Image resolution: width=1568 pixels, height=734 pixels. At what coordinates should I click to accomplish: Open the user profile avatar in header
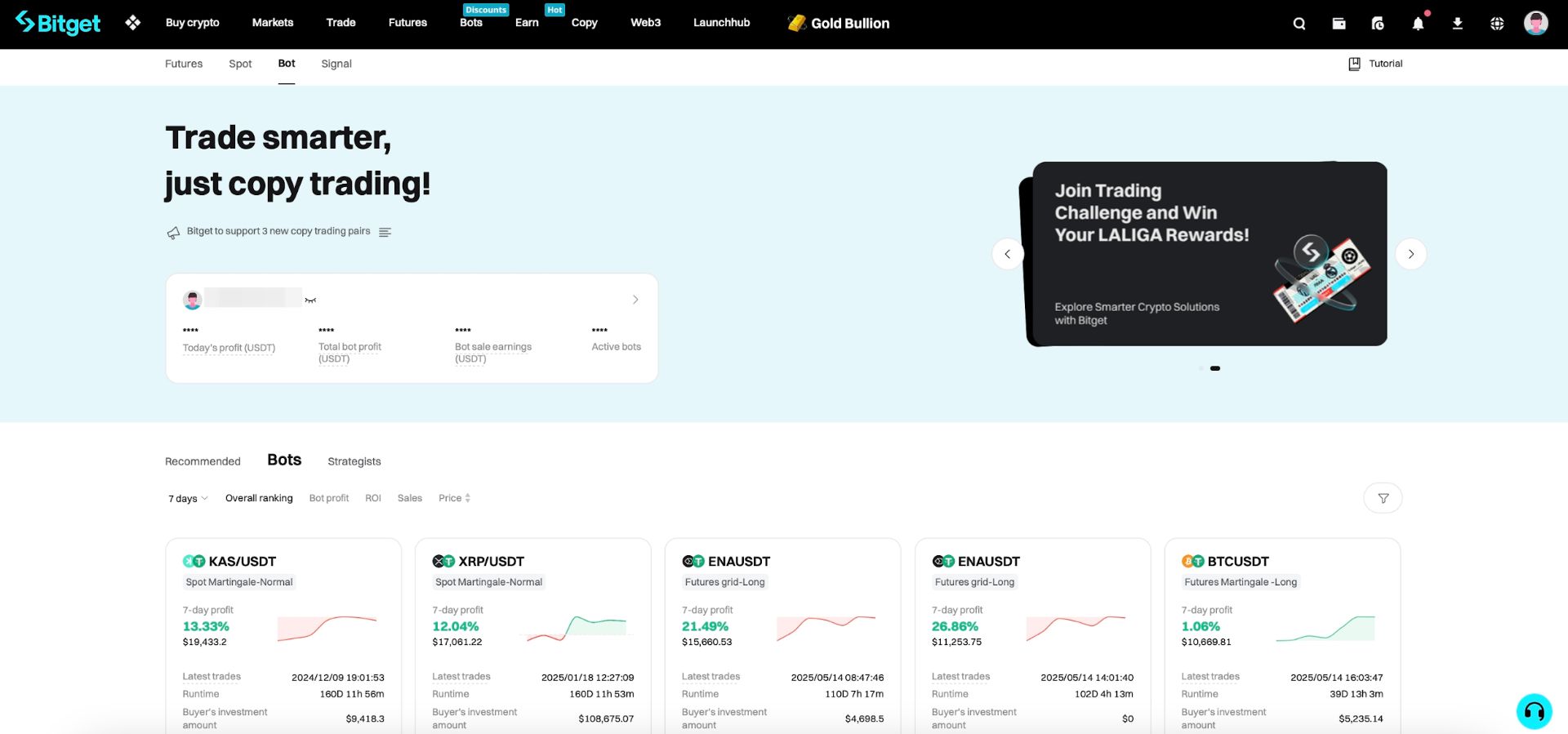[1536, 23]
